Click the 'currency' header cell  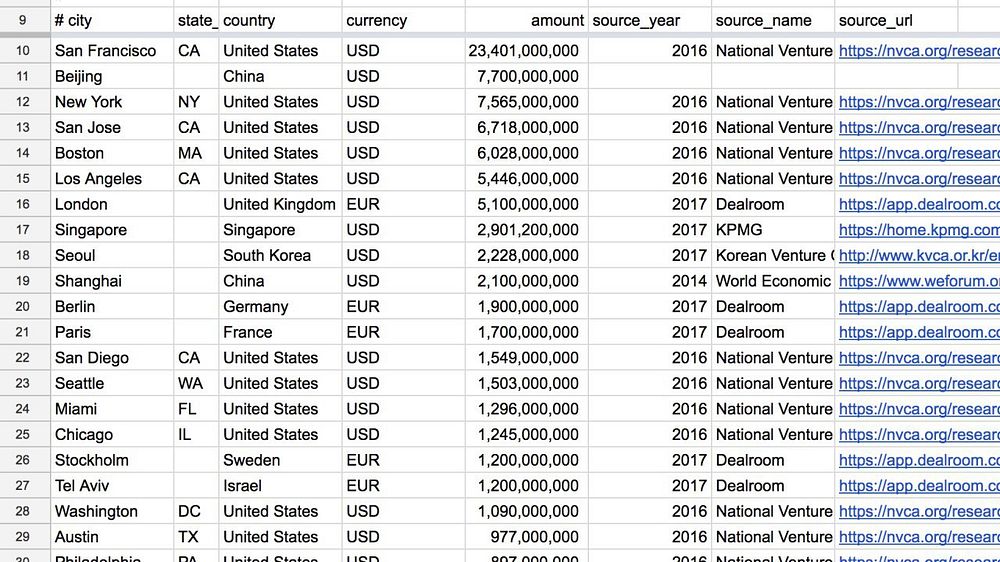(402, 20)
